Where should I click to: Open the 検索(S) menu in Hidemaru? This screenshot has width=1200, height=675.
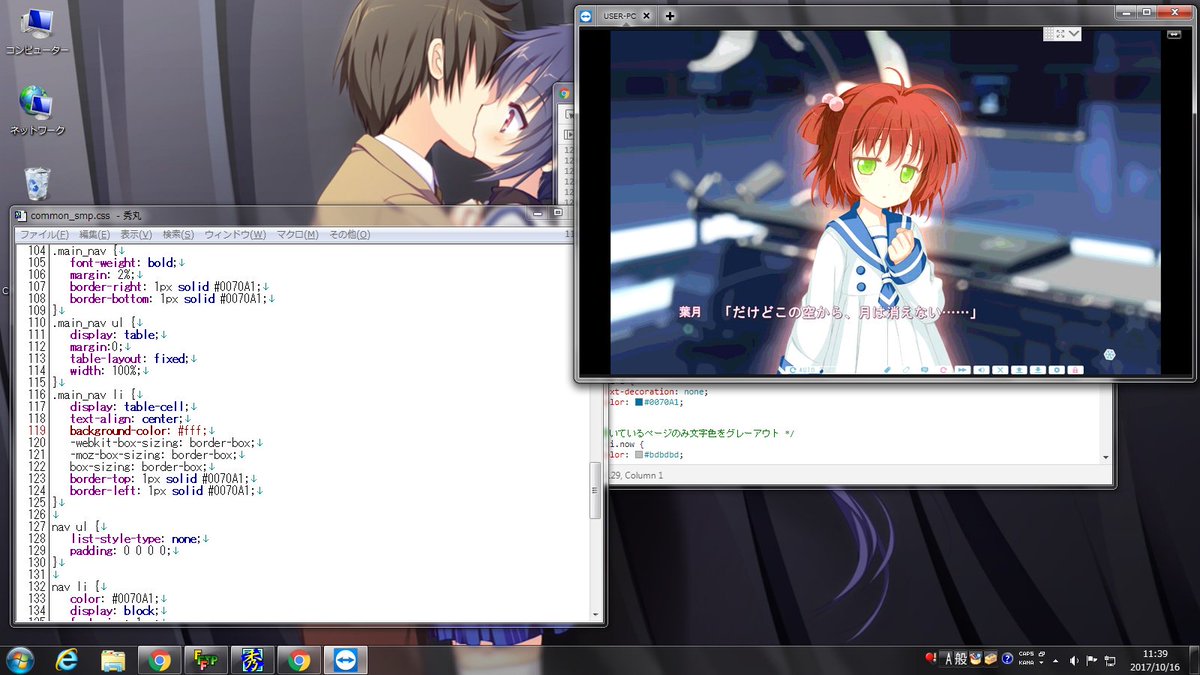coord(178,234)
